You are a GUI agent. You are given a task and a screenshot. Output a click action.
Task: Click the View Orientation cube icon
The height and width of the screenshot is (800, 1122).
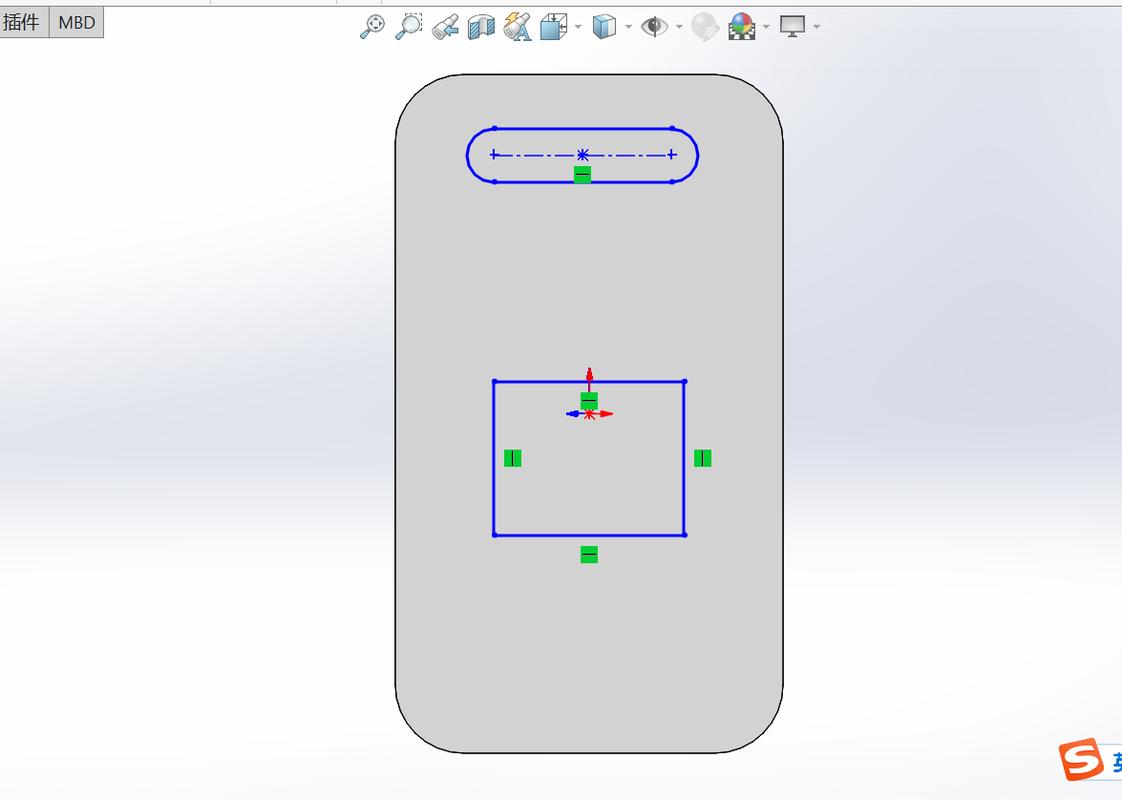coord(554,26)
